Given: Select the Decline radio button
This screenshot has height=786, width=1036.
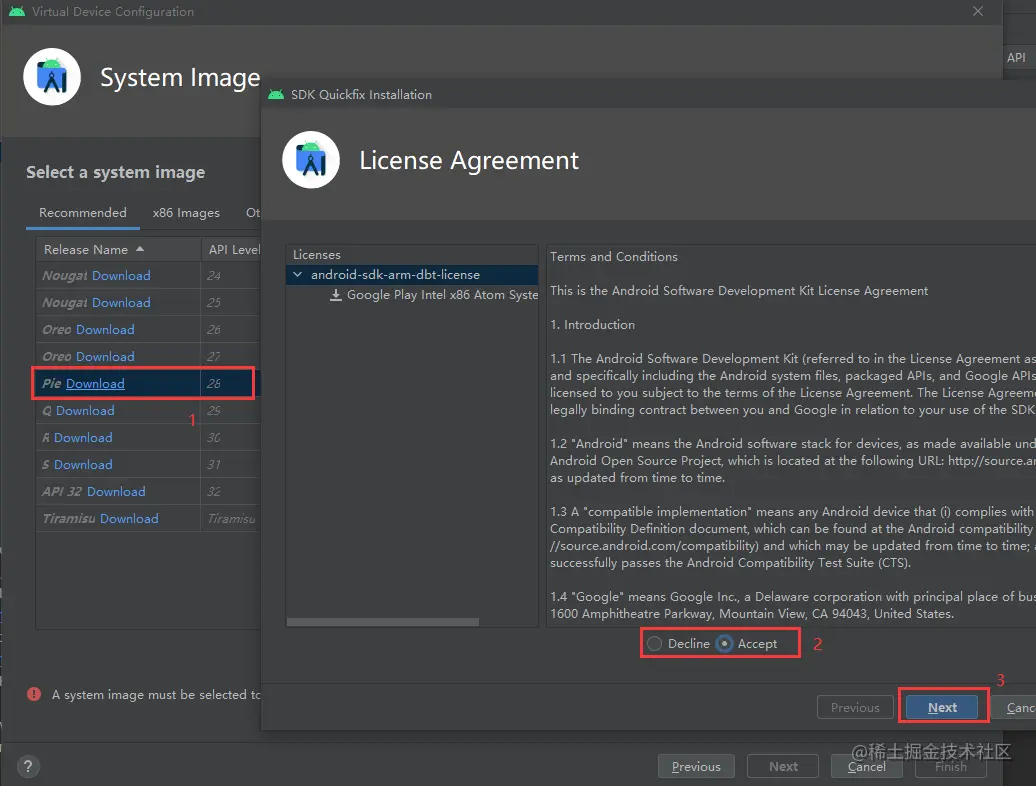Looking at the screenshot, I should [x=654, y=643].
